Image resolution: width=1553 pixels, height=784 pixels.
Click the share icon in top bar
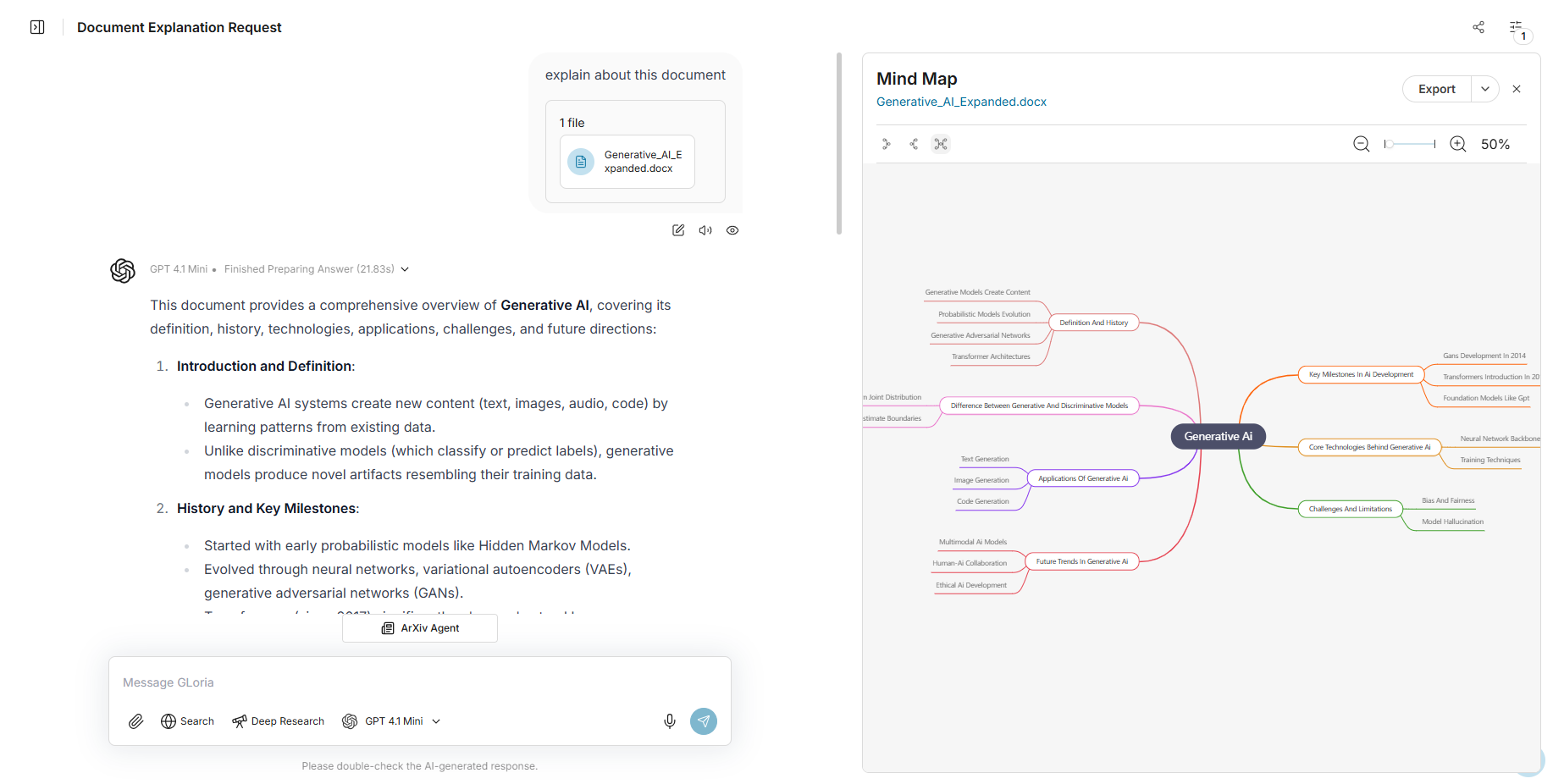1478,27
